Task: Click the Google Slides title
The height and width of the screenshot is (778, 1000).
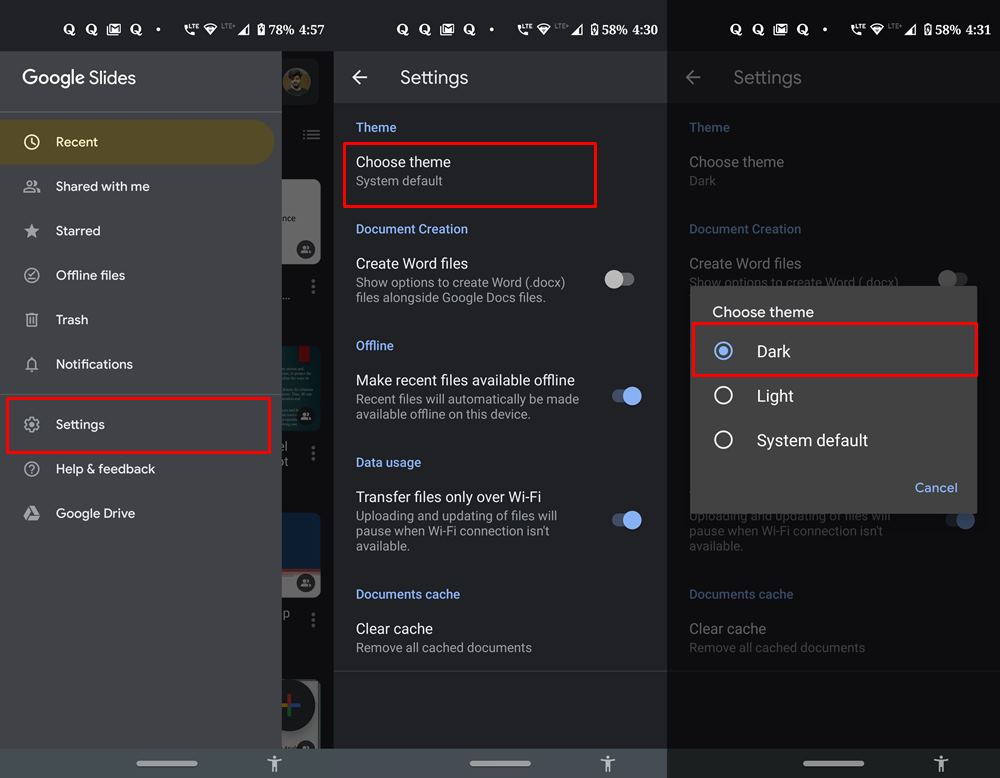Action: [79, 78]
